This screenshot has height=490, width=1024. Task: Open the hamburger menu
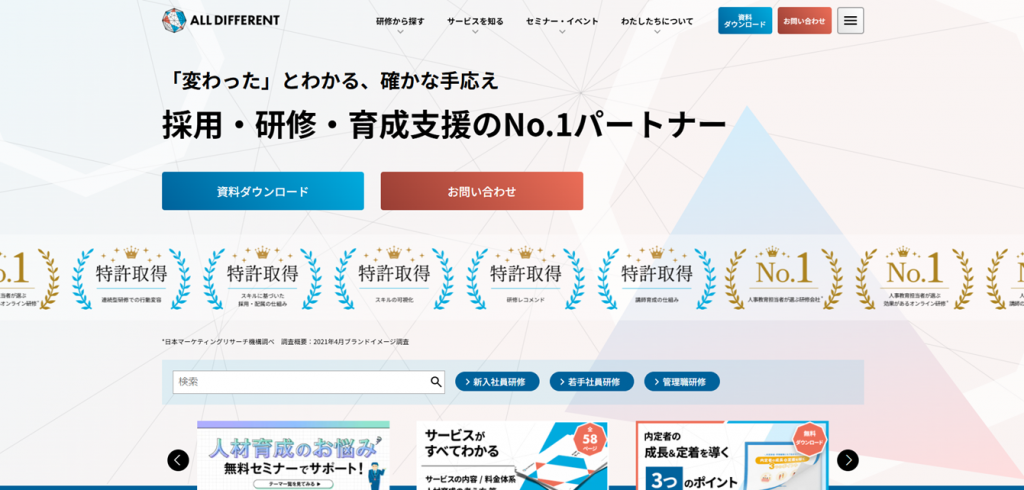(x=850, y=20)
